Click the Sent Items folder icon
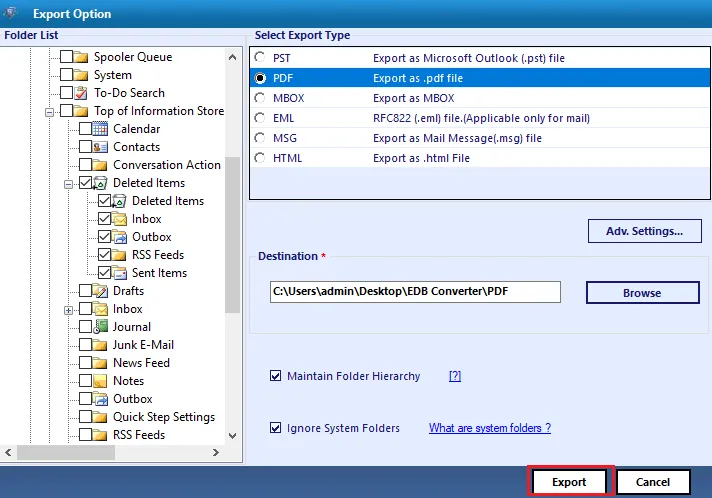The width and height of the screenshot is (712, 498). (119, 273)
